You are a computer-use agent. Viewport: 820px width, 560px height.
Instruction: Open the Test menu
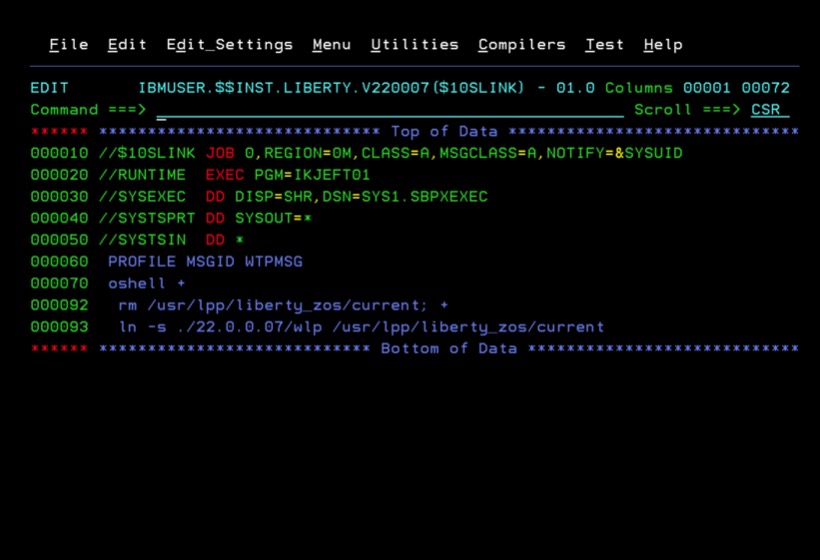(x=605, y=45)
